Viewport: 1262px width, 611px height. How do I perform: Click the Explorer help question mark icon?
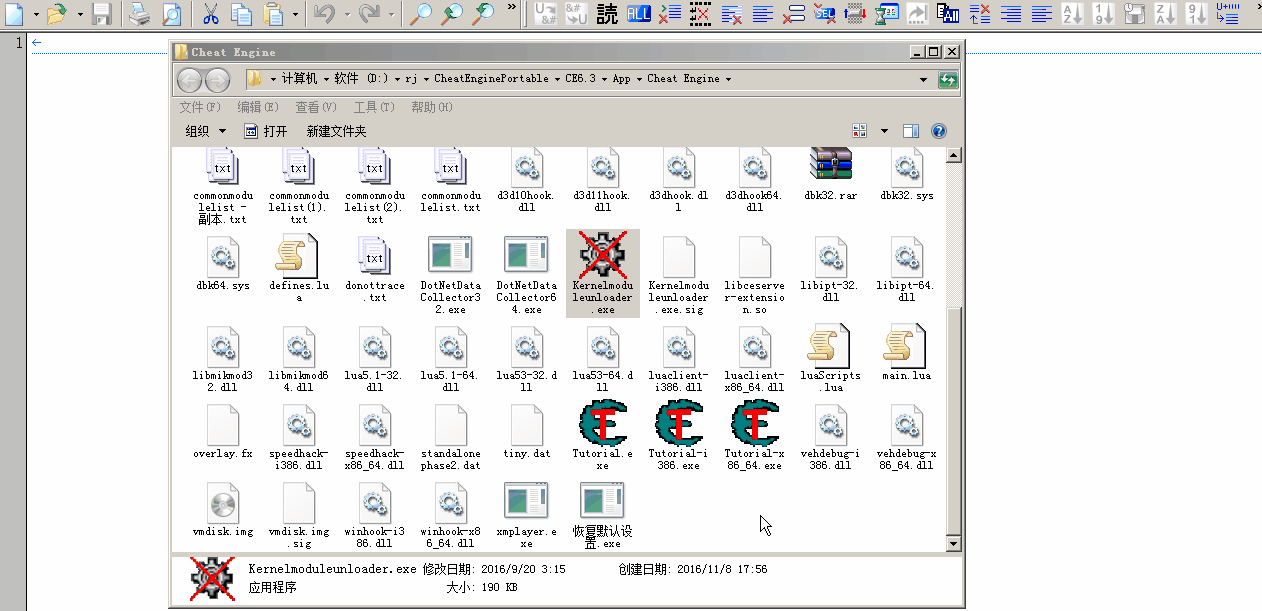point(938,131)
